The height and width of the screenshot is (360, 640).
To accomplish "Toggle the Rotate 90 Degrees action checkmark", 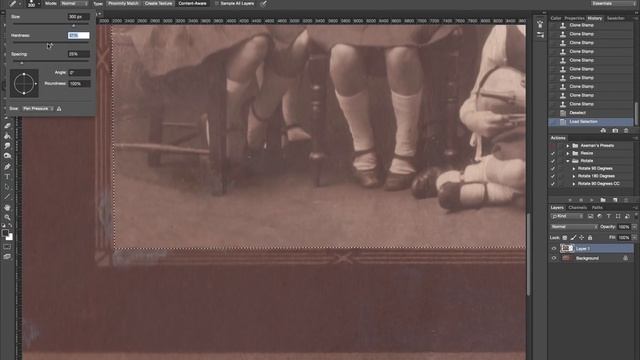I will [x=553, y=169].
